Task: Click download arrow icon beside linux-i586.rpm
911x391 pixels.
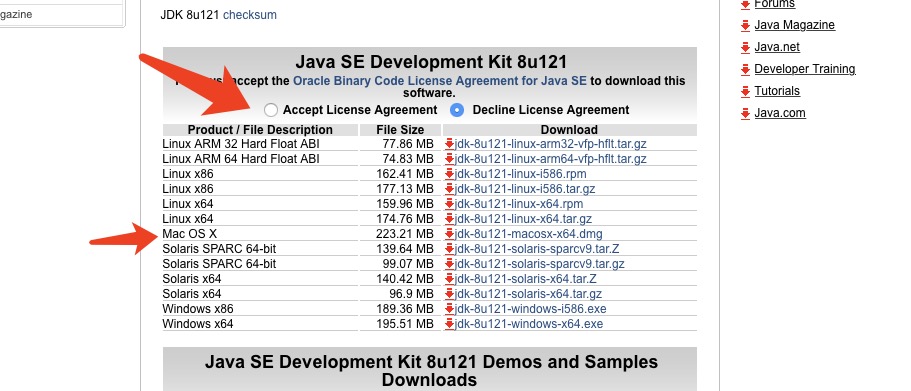Action: [x=449, y=174]
